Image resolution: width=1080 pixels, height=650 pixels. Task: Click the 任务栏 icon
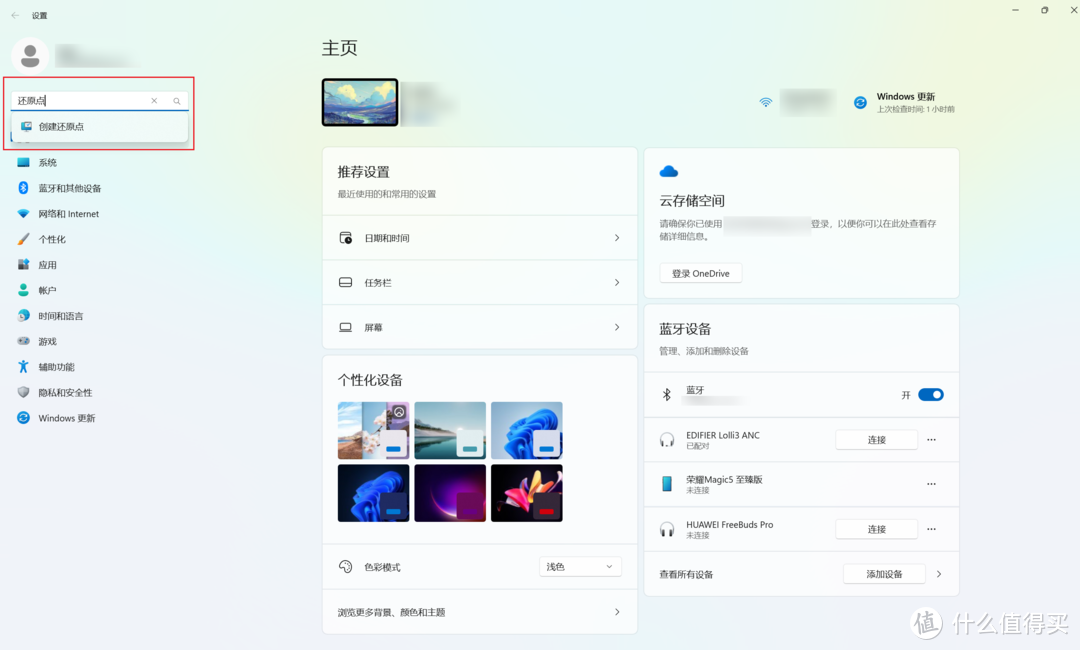[x=346, y=282]
